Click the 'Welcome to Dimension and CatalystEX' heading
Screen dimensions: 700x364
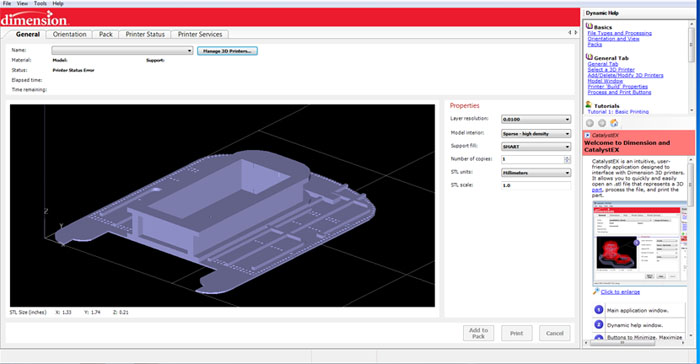pos(627,146)
